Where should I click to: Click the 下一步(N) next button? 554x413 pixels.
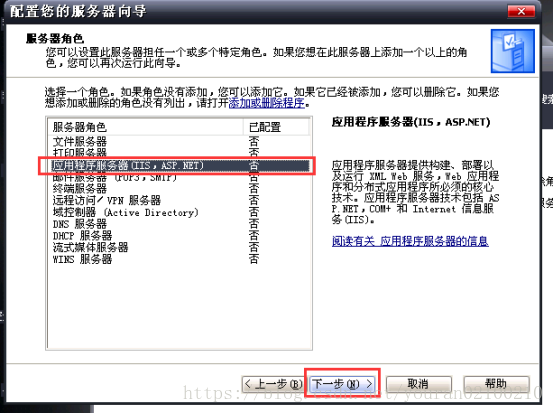(x=342, y=384)
